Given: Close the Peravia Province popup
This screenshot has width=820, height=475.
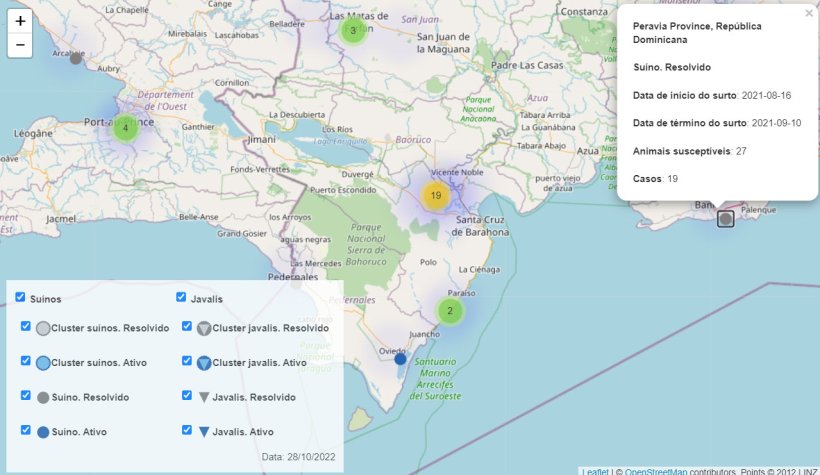Looking at the screenshot, I should [809, 14].
